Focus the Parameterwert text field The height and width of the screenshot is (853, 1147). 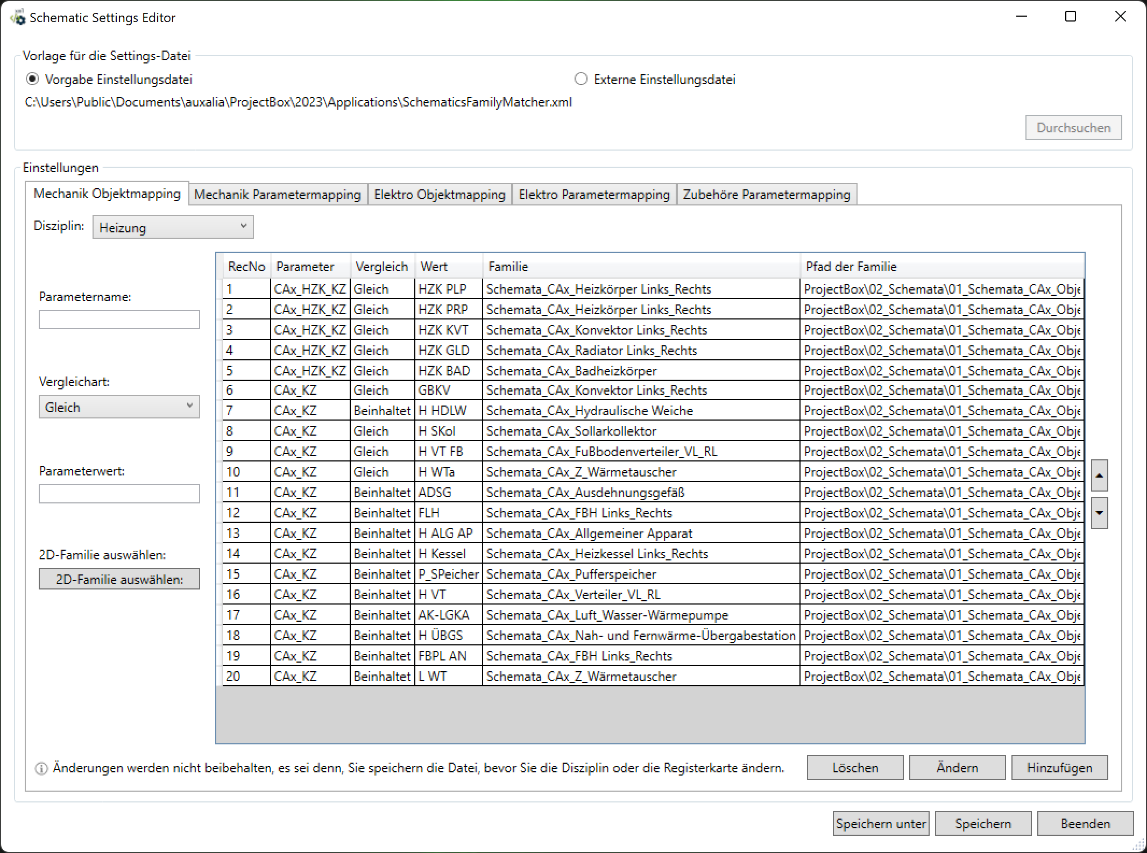click(119, 494)
